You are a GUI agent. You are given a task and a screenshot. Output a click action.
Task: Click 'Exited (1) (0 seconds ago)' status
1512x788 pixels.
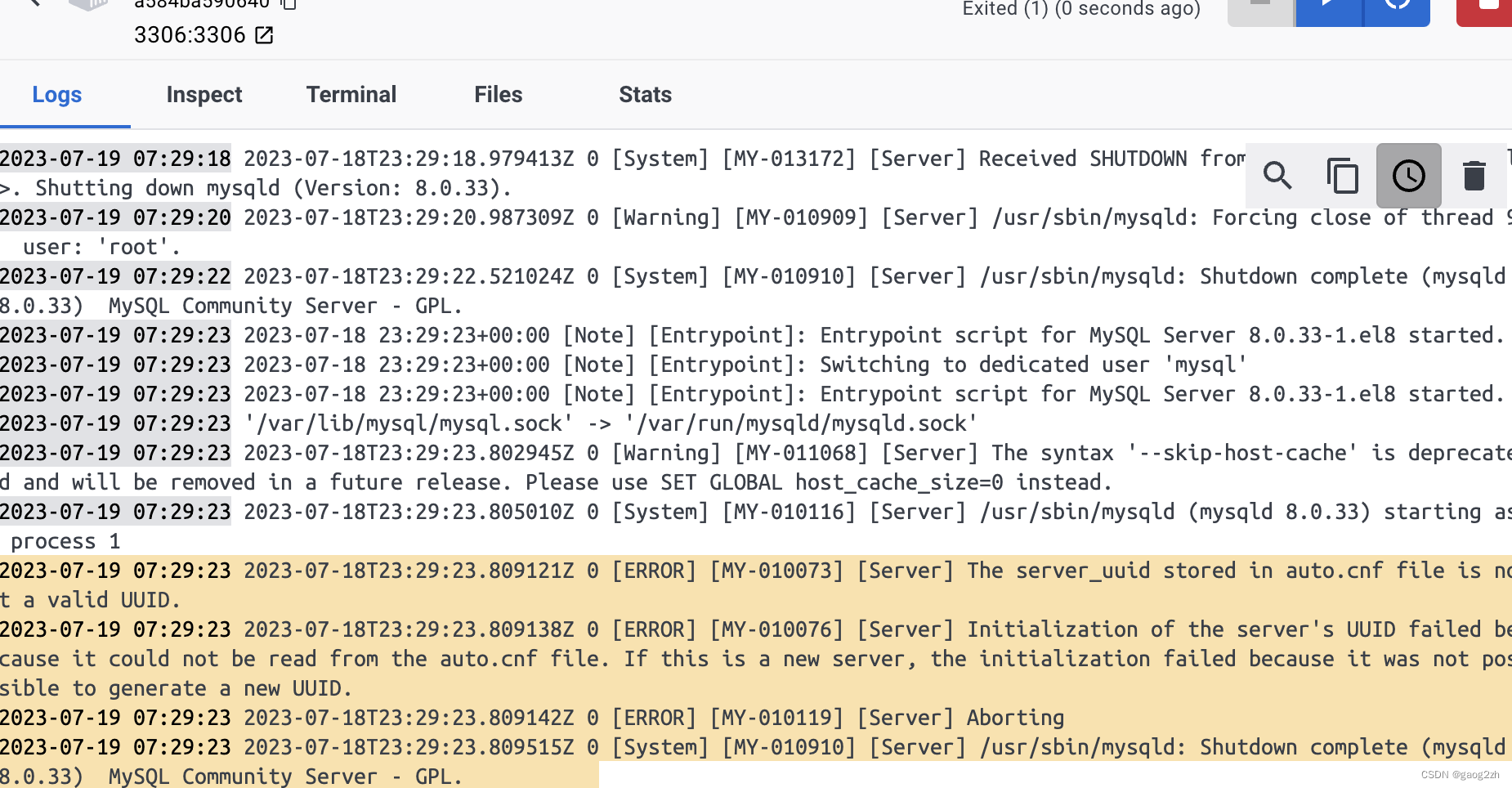[x=1081, y=9]
